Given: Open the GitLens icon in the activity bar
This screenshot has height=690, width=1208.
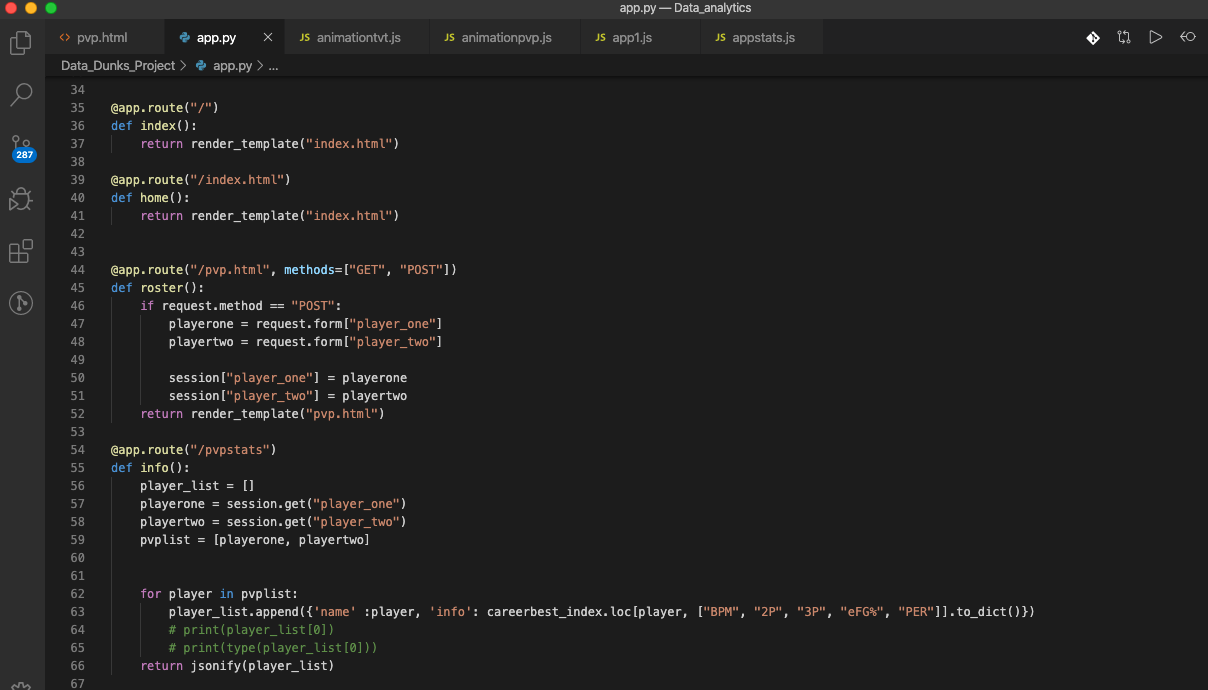Looking at the screenshot, I should (x=21, y=302).
